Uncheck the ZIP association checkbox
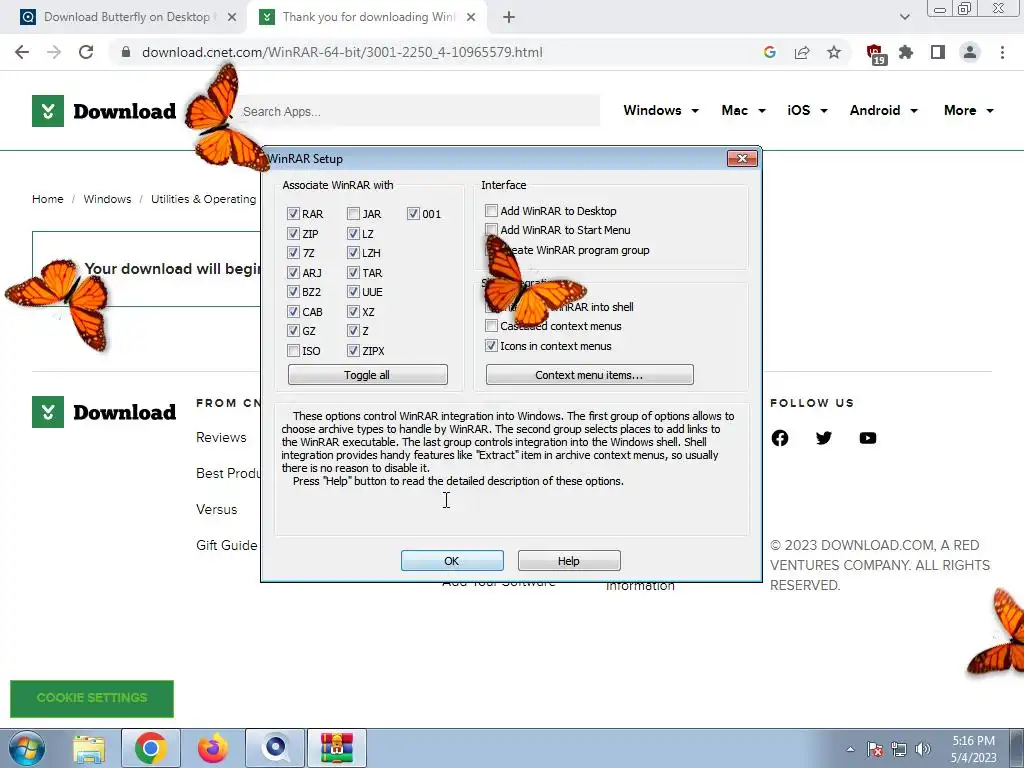The width and height of the screenshot is (1024, 768). pyautogui.click(x=293, y=233)
